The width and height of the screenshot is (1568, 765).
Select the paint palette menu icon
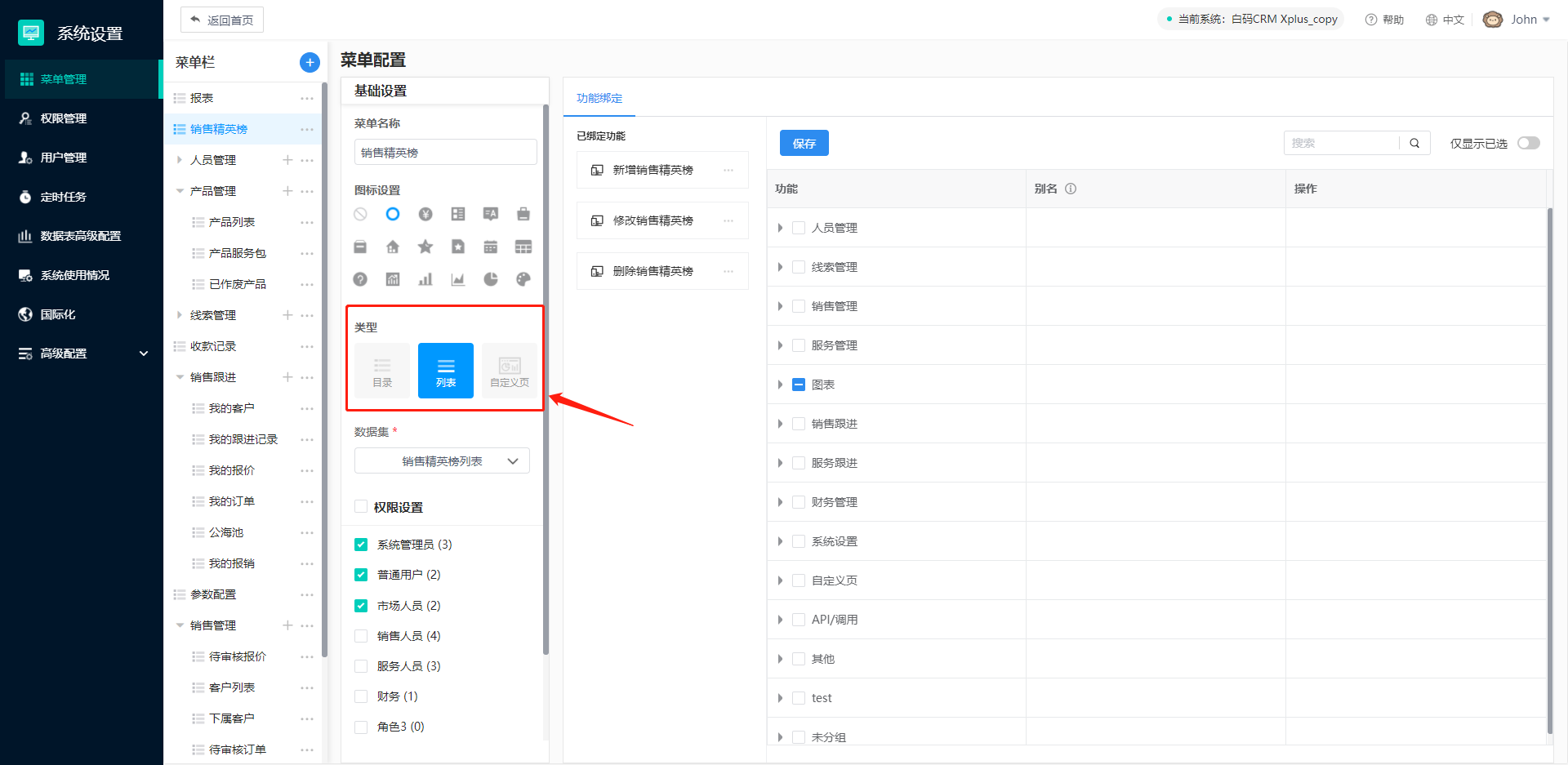523,279
